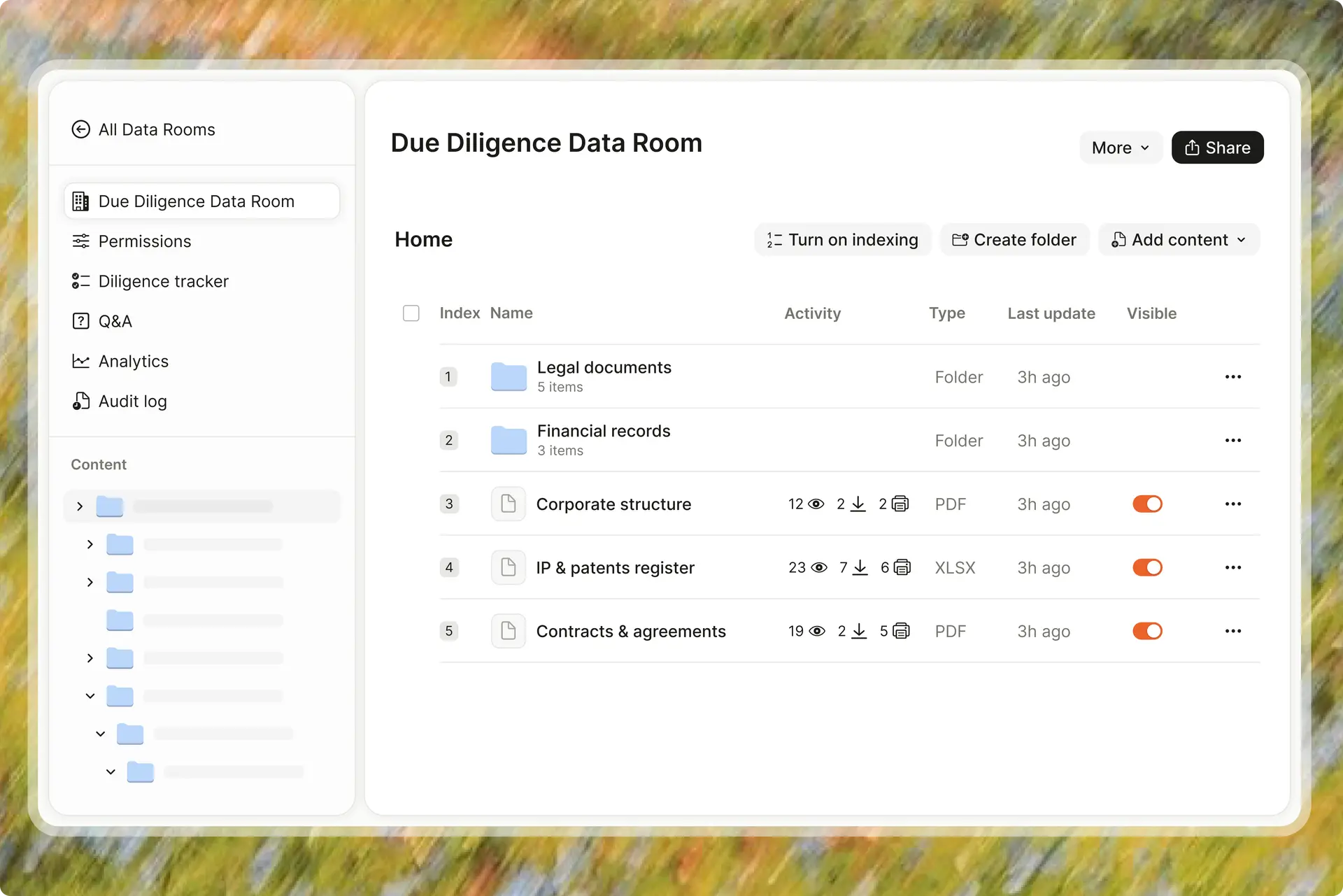Open the Diligence tracker

(150, 281)
